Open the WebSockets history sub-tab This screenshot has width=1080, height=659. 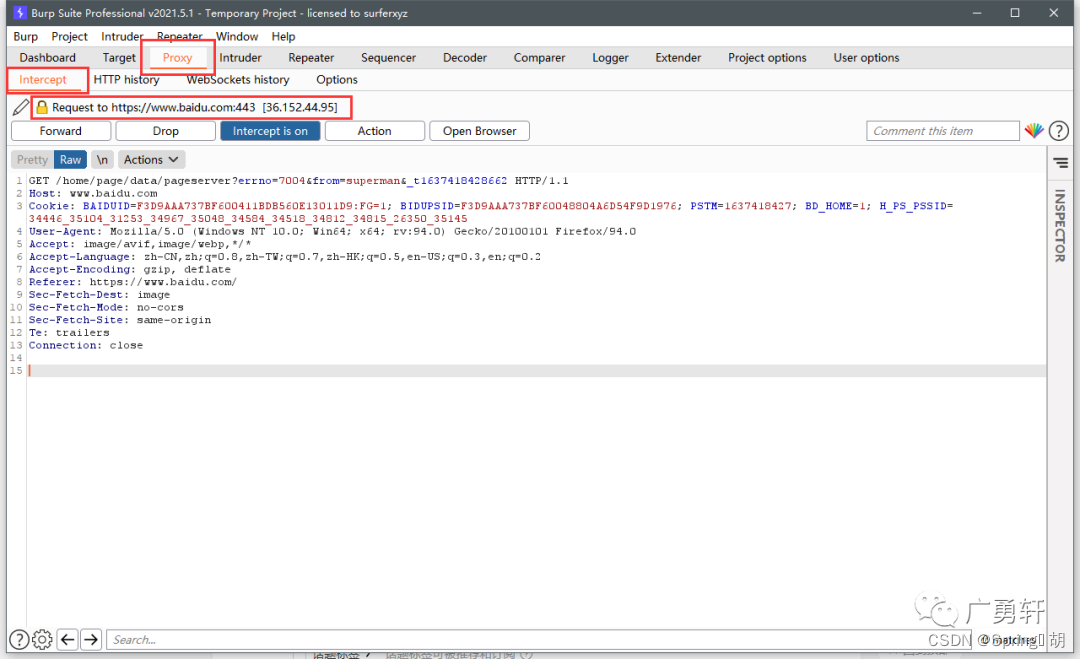(x=238, y=80)
